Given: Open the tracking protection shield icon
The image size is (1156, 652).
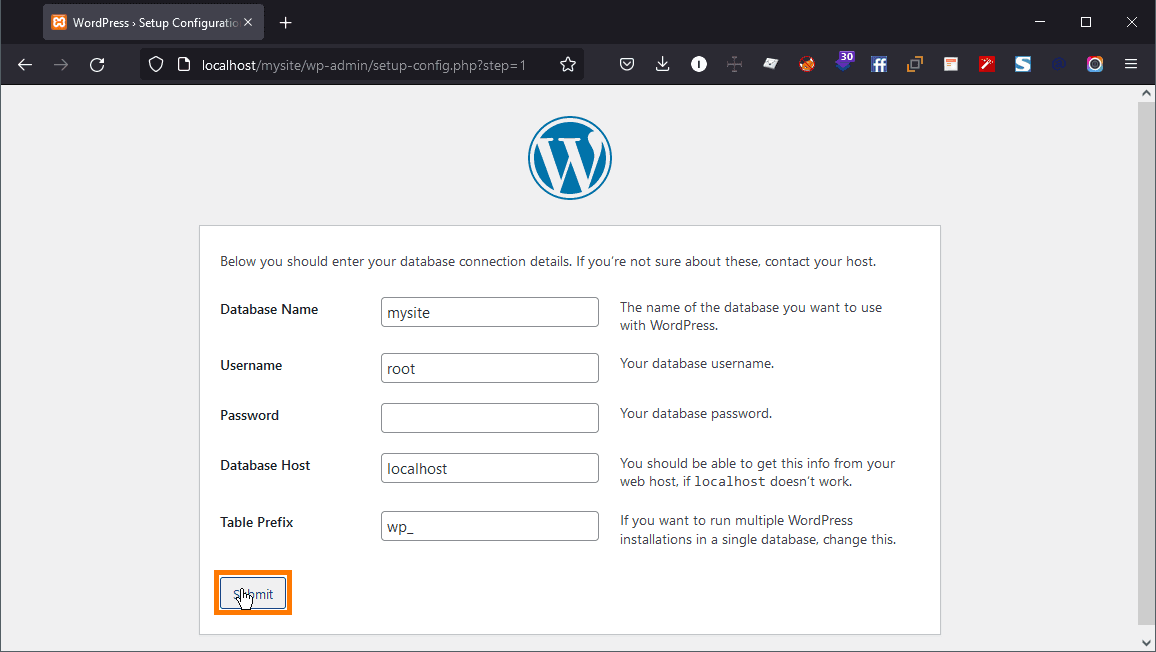Looking at the screenshot, I should point(156,65).
